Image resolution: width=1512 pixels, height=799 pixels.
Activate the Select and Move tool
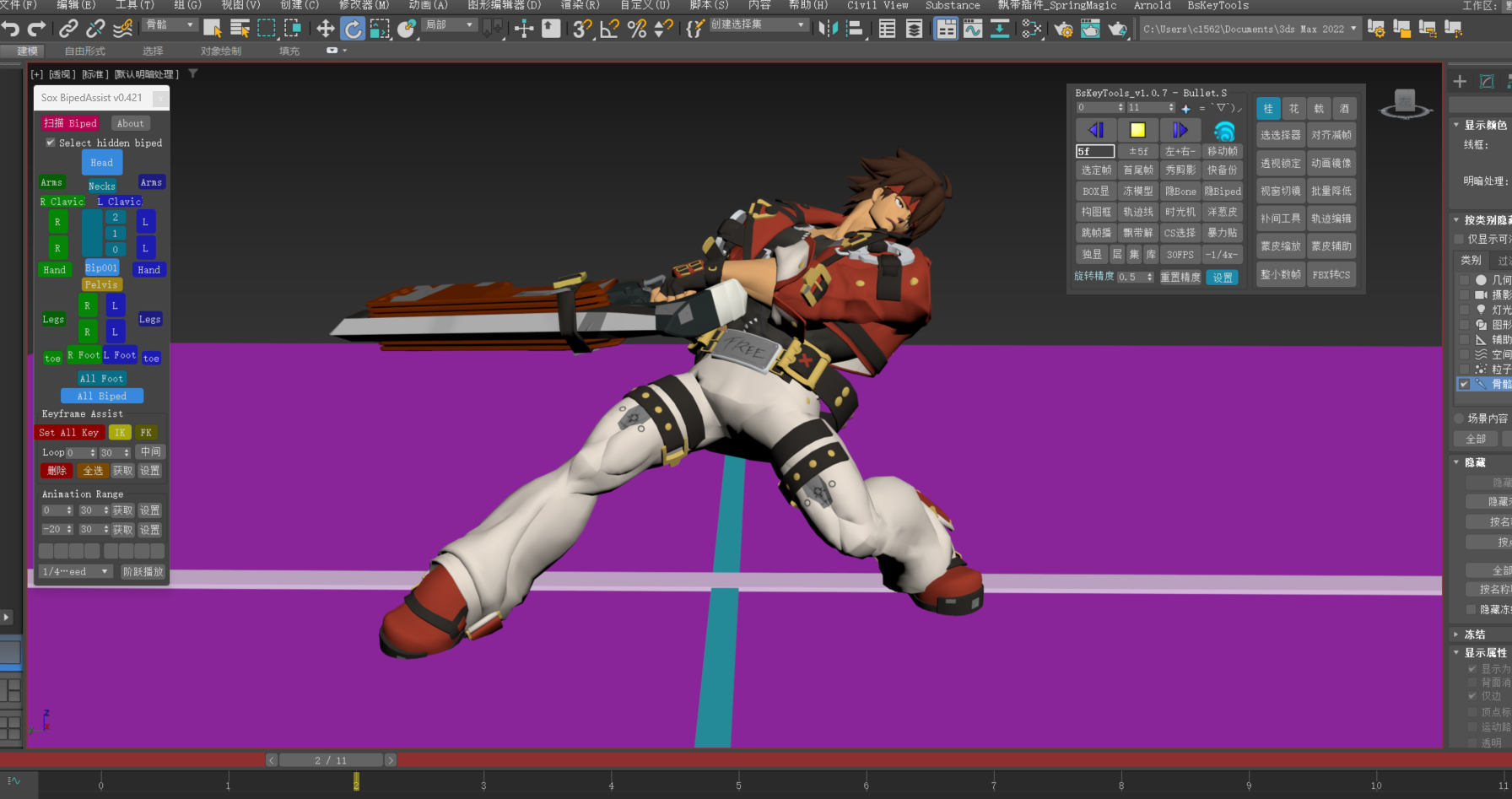(326, 29)
